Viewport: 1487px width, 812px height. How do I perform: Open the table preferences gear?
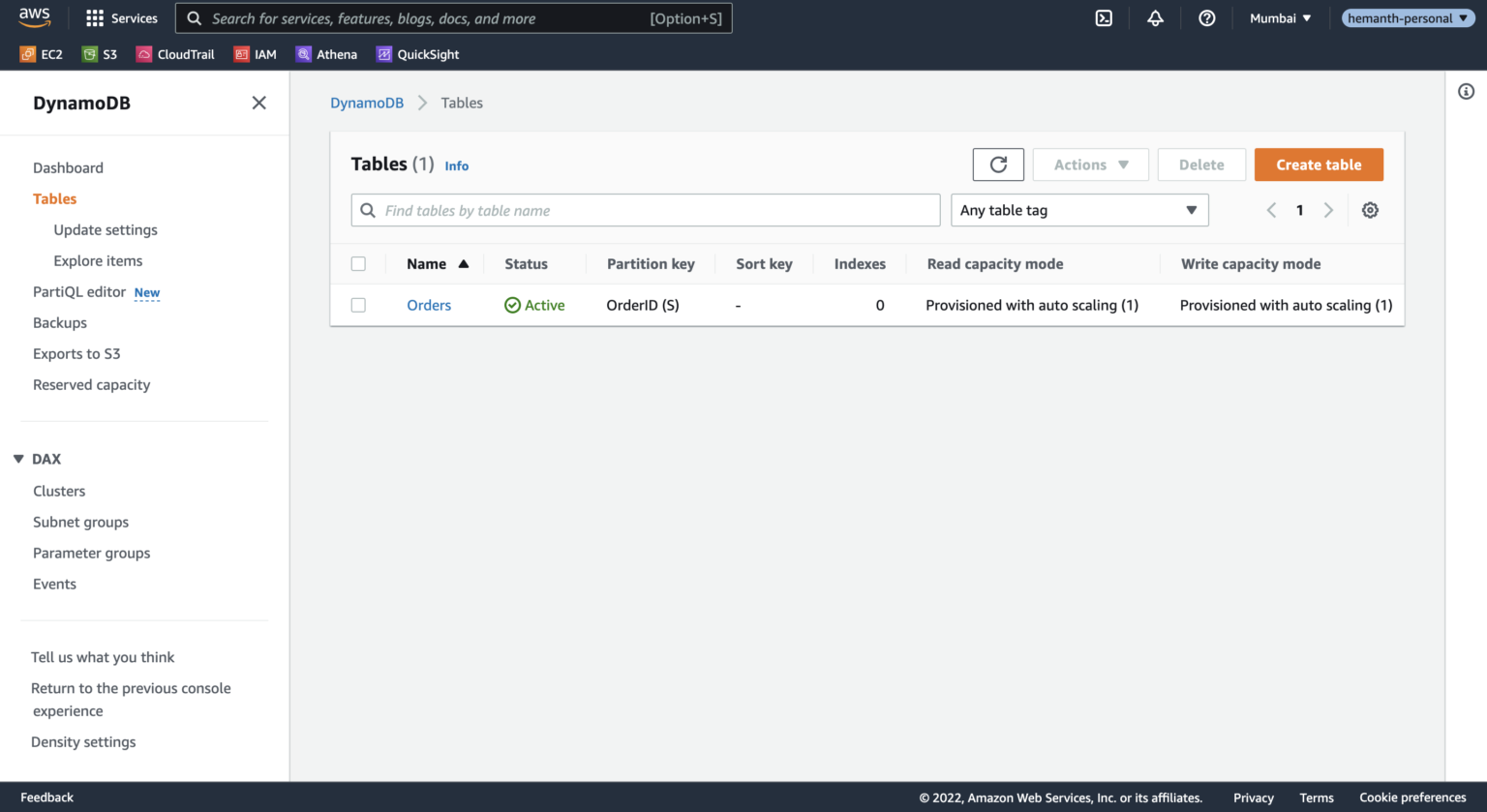pyautogui.click(x=1370, y=210)
